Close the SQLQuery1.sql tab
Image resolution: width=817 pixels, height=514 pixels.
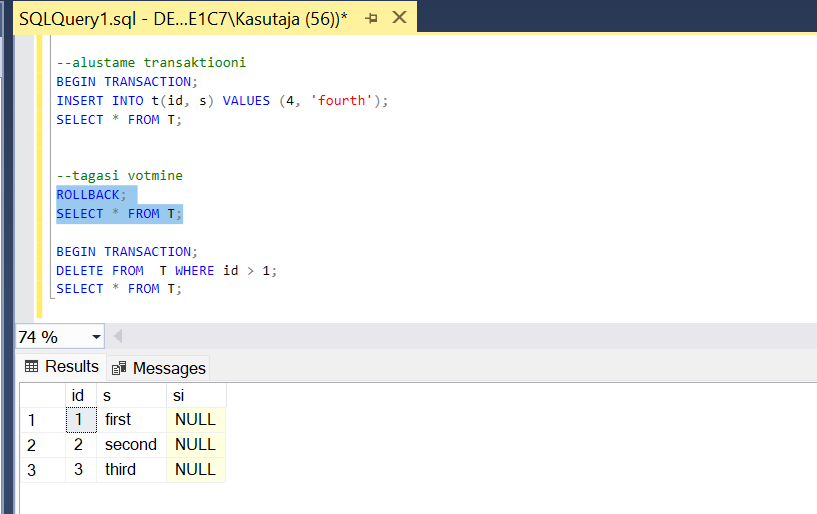399,18
